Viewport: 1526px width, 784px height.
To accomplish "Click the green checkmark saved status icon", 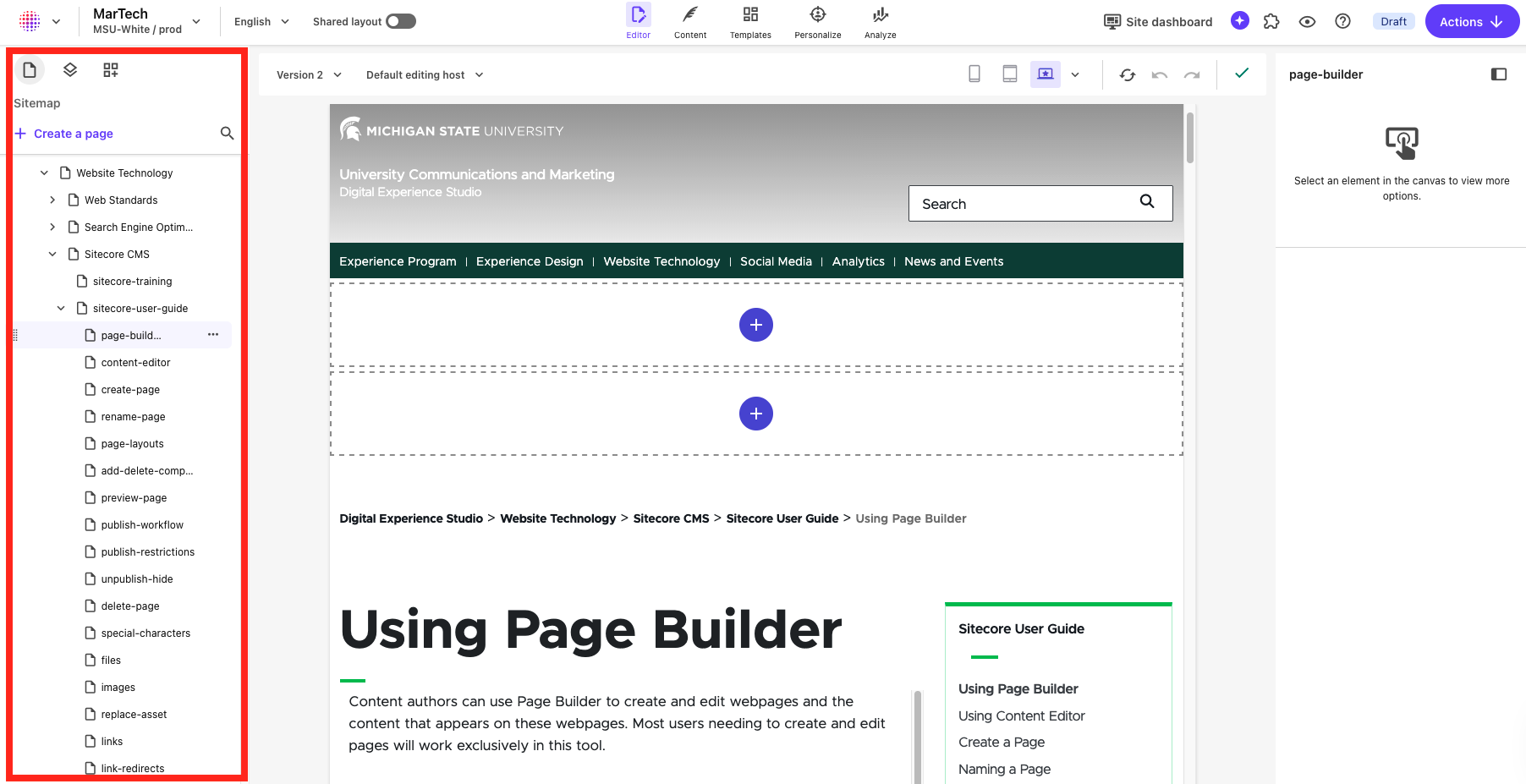I will [1242, 74].
